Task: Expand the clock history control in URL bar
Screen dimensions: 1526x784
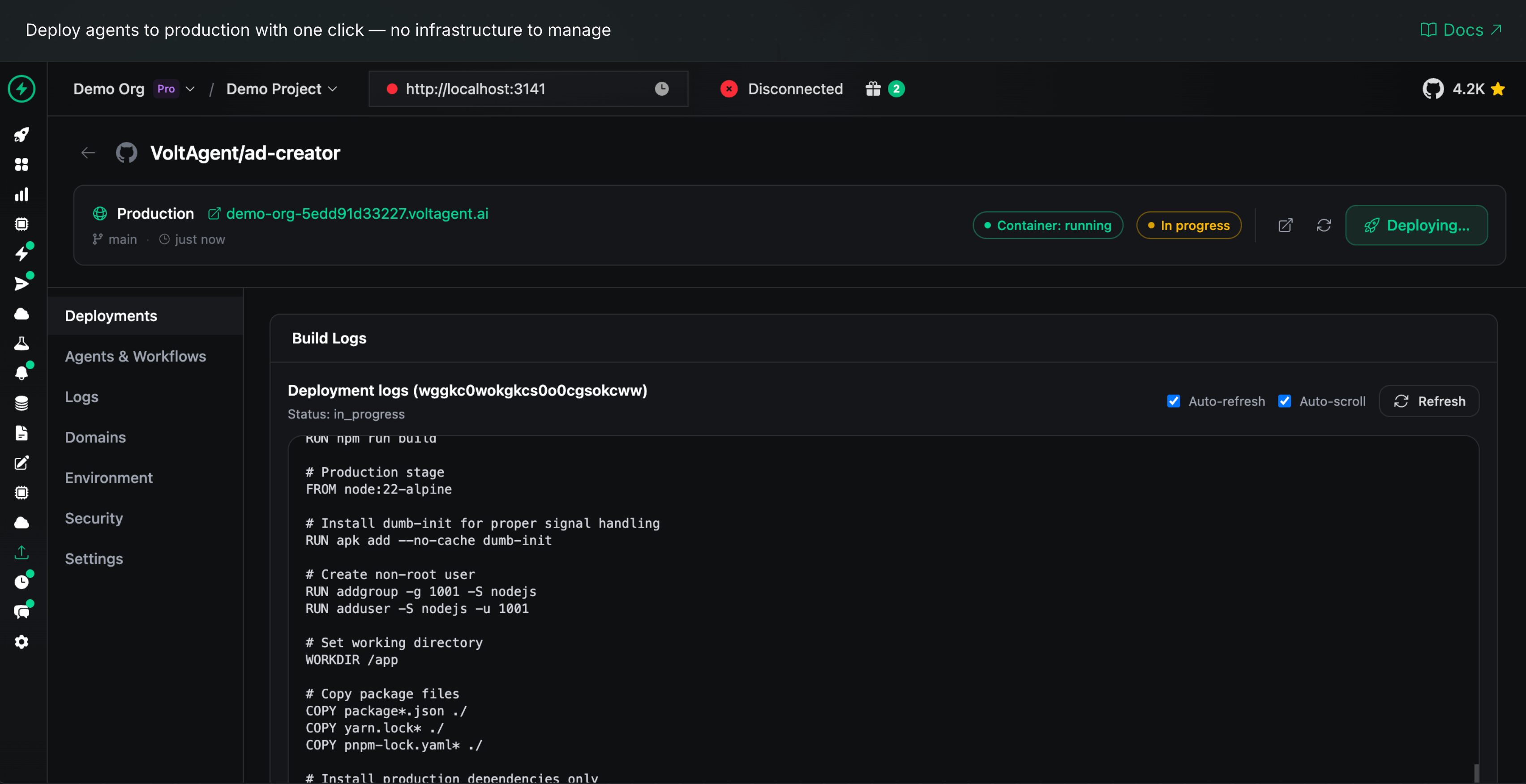Action: pyautogui.click(x=662, y=89)
